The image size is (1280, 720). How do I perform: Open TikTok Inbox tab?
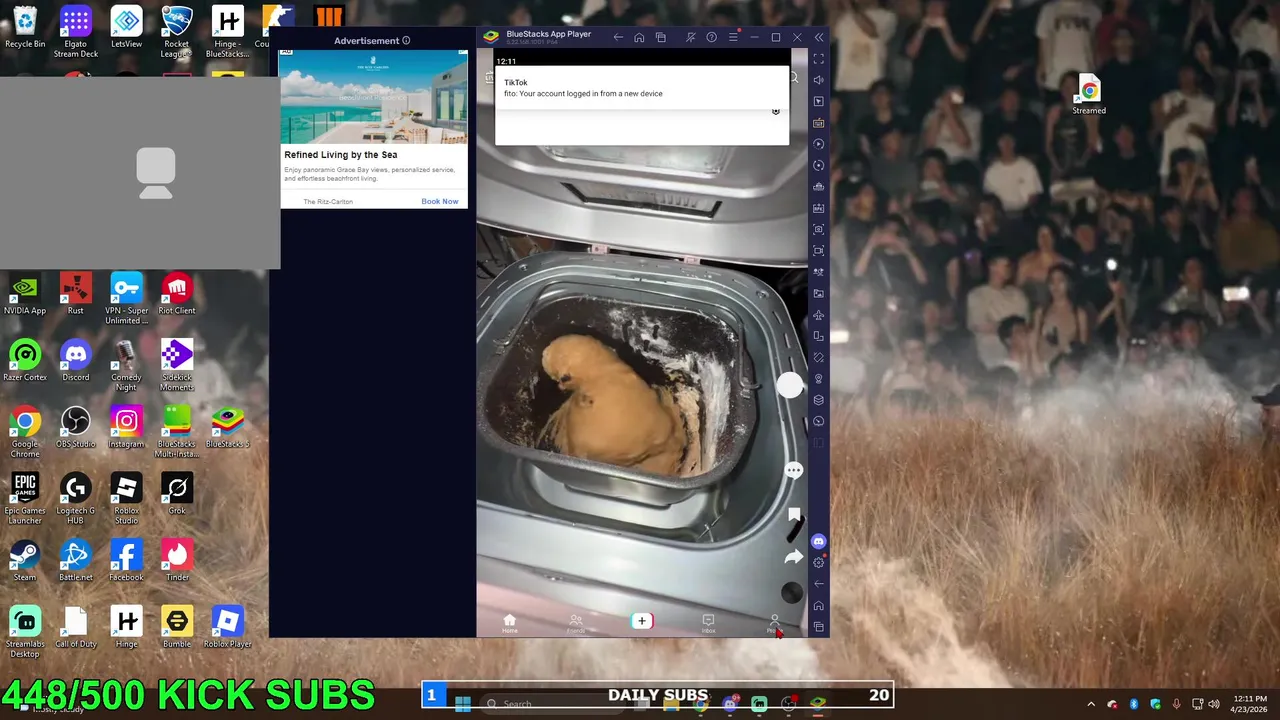[x=708, y=623]
